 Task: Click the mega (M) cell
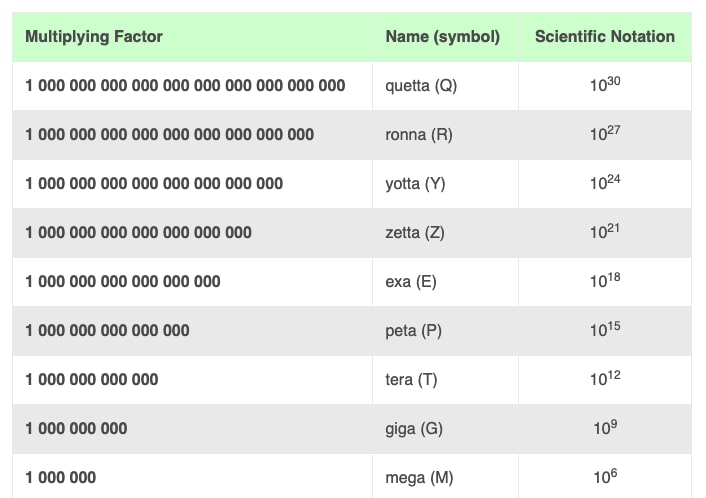pyautogui.click(x=419, y=478)
